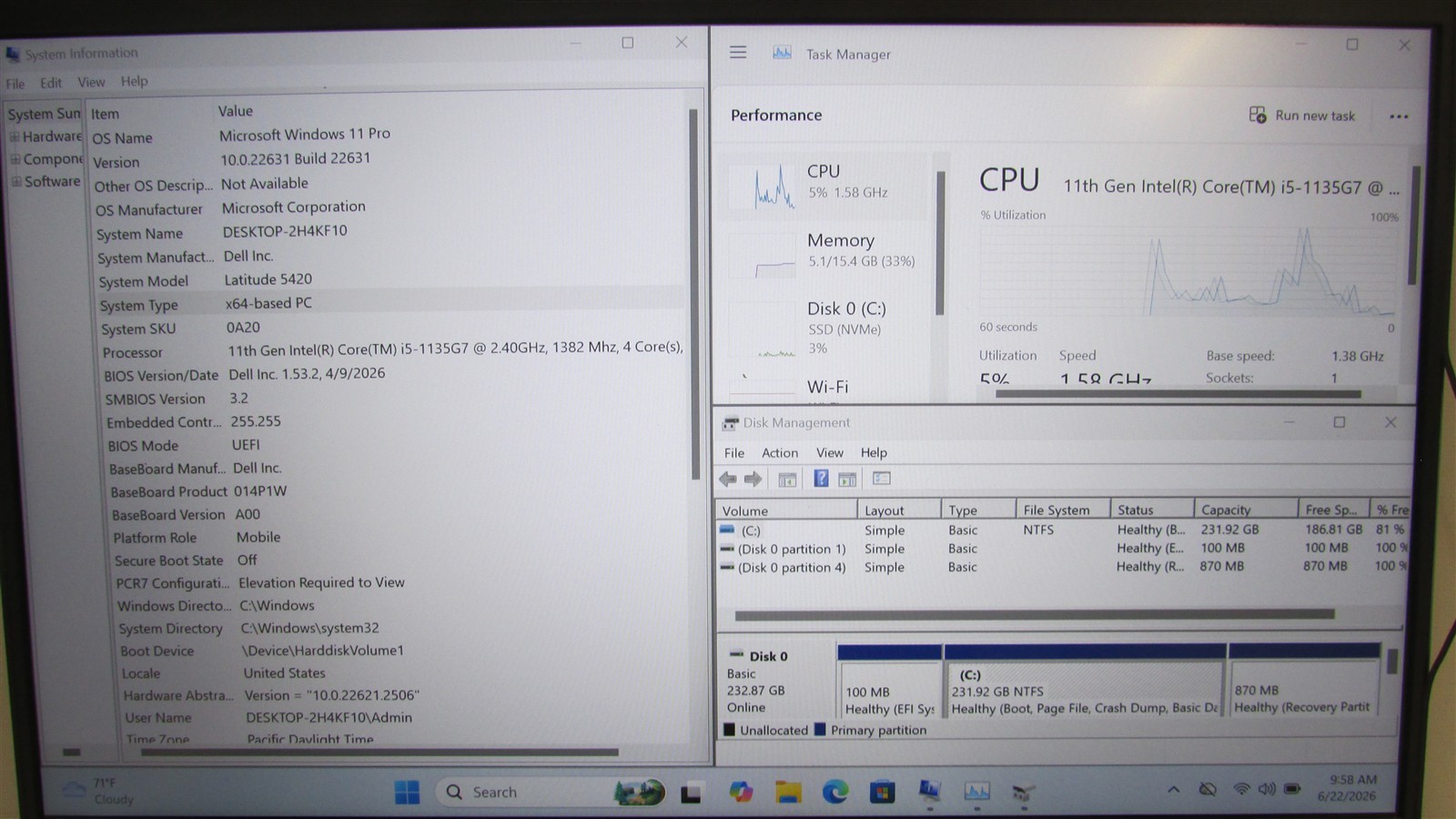Click the action pane toolbar icon beside Help
This screenshot has height=819, width=1456.
[847, 479]
